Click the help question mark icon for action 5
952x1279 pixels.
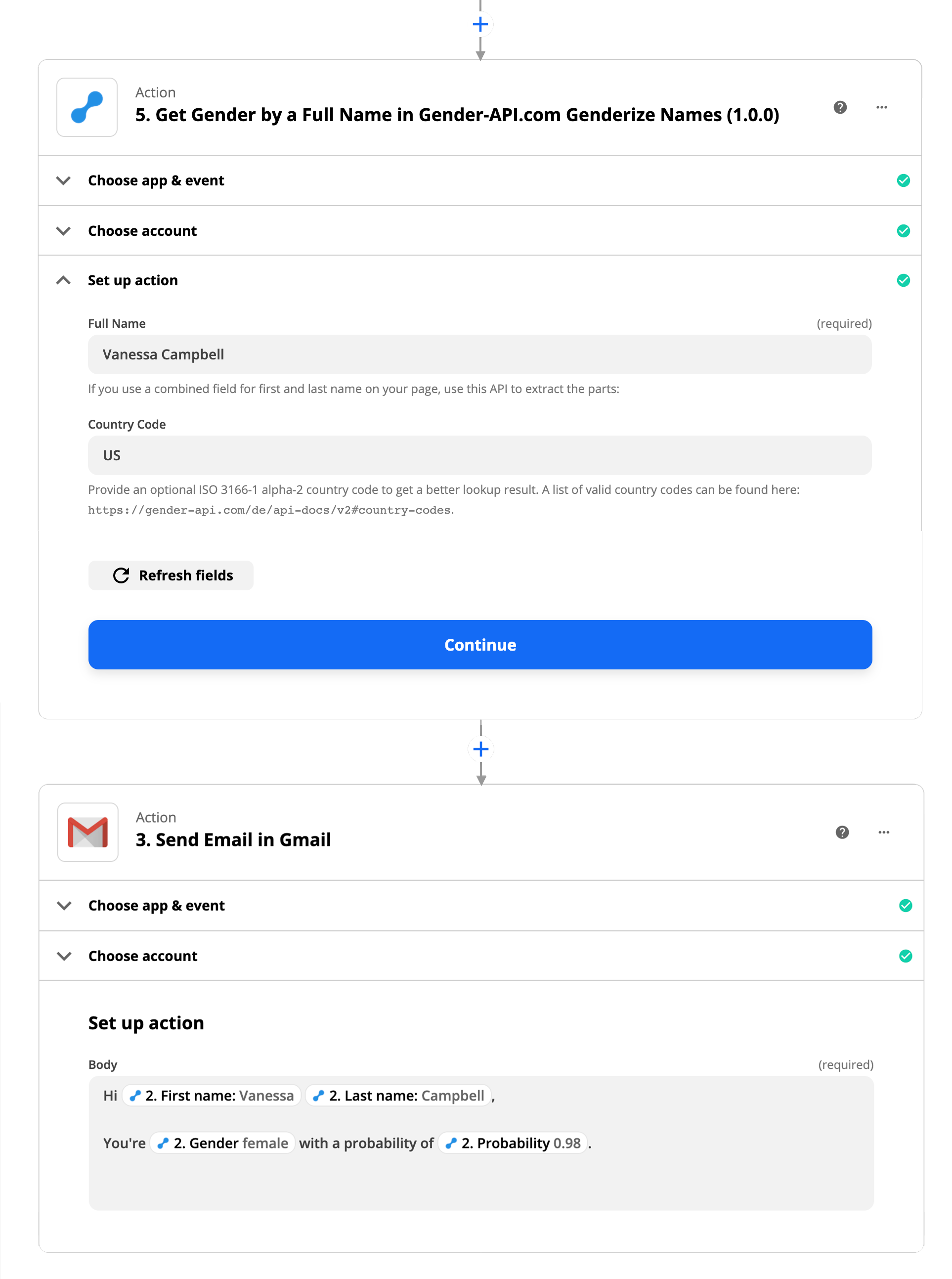click(x=841, y=107)
